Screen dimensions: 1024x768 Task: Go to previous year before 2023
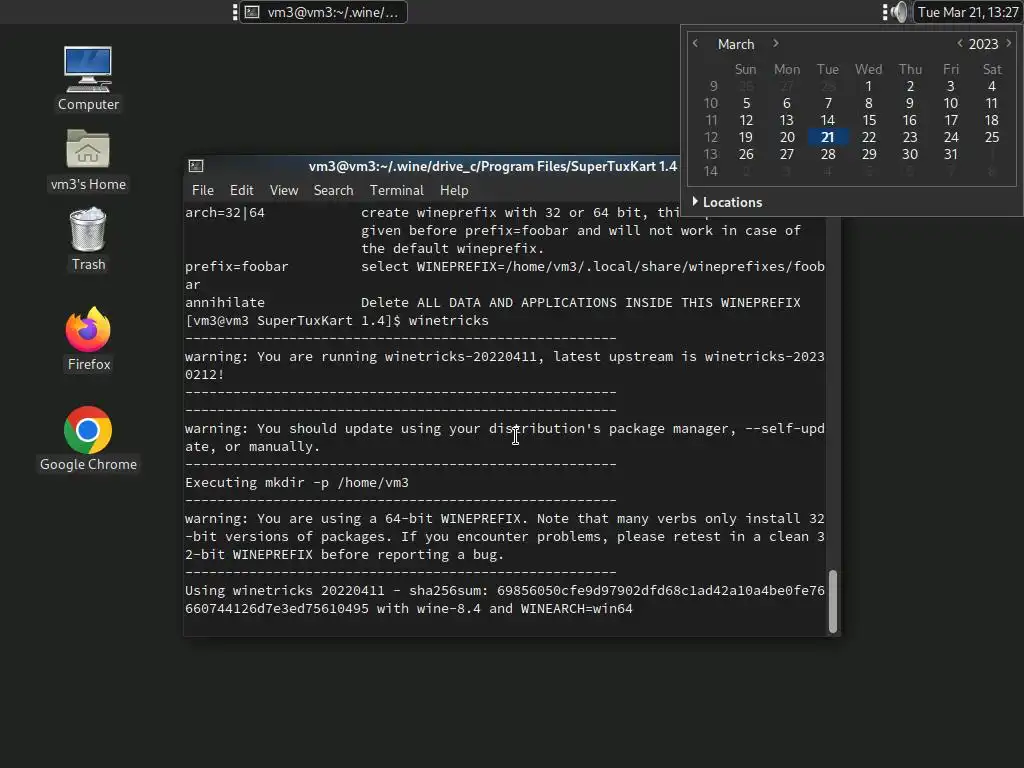959,43
